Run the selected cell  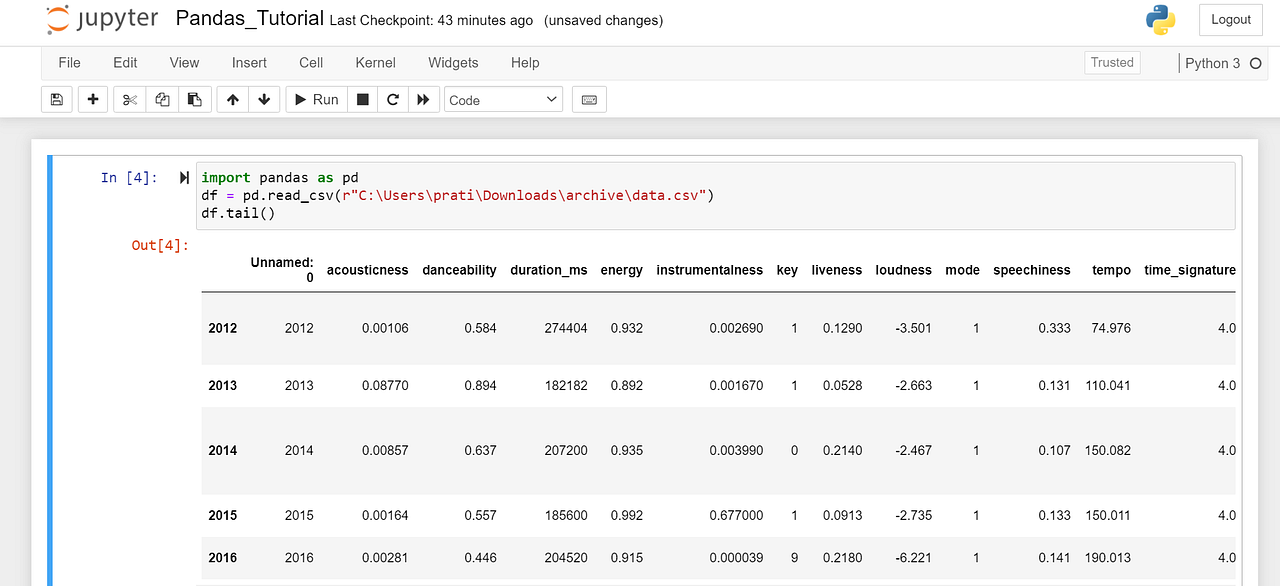point(315,99)
